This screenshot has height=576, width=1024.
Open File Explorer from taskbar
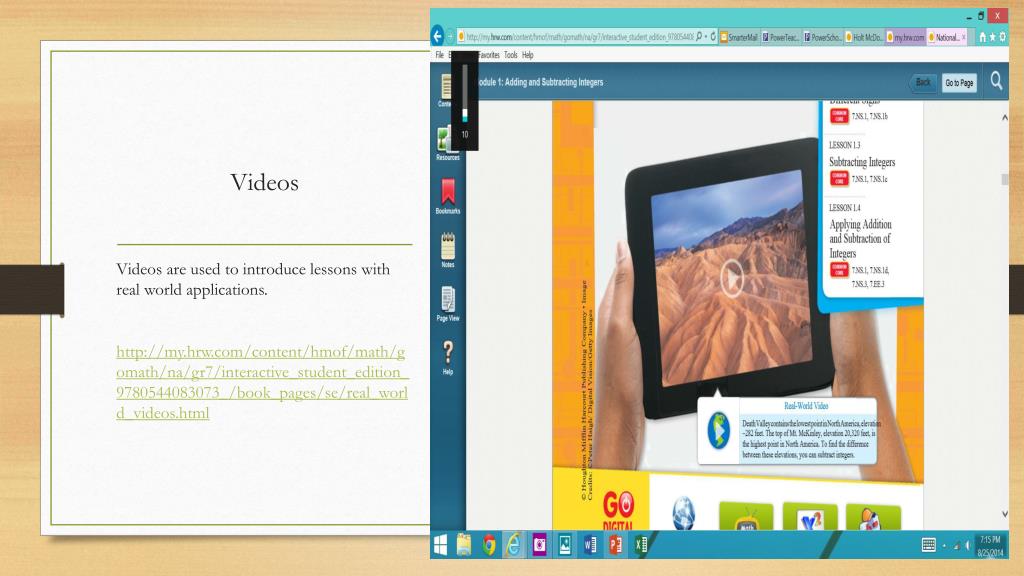464,545
